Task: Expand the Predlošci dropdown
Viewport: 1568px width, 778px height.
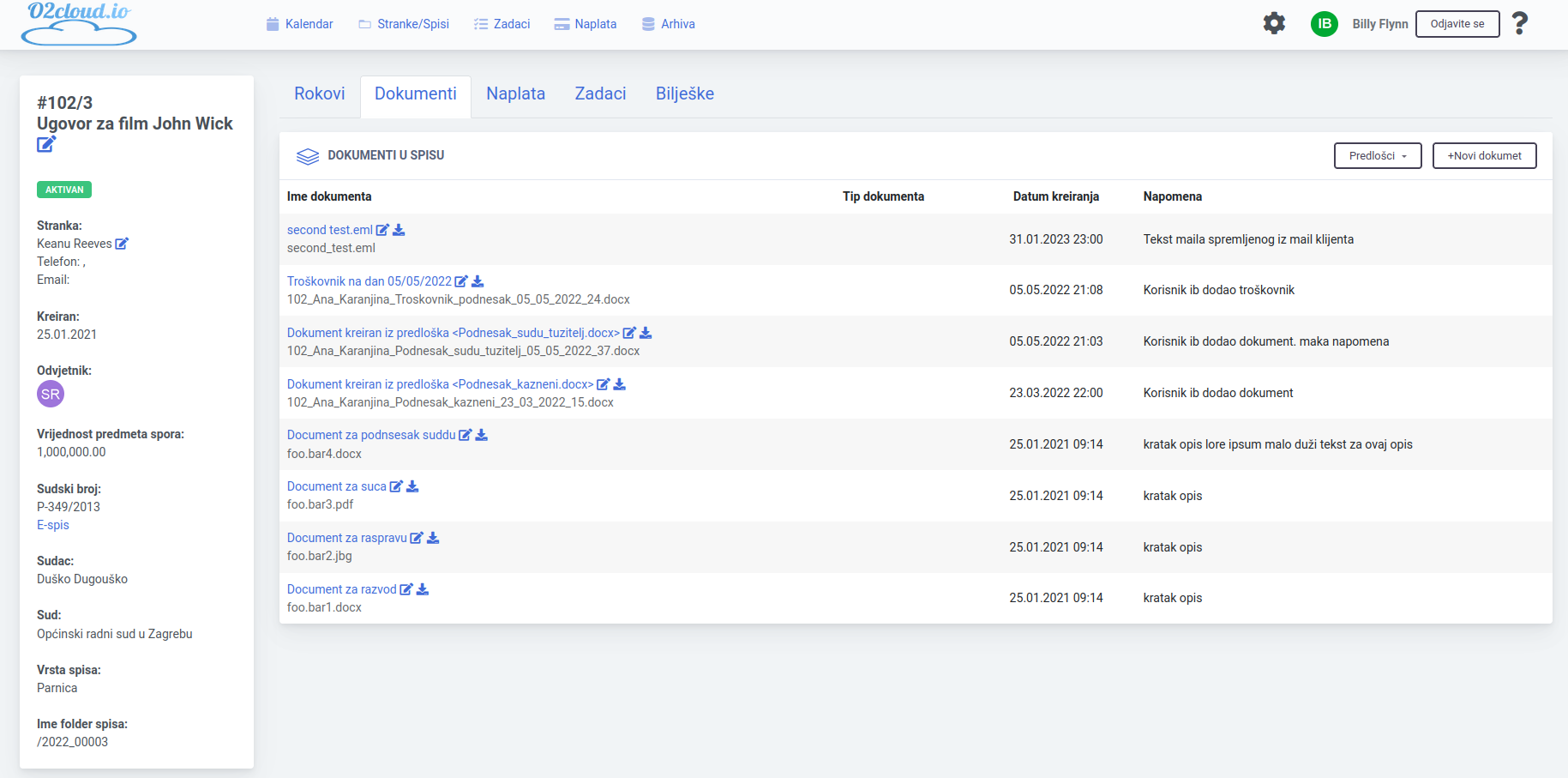Action: [1377, 156]
